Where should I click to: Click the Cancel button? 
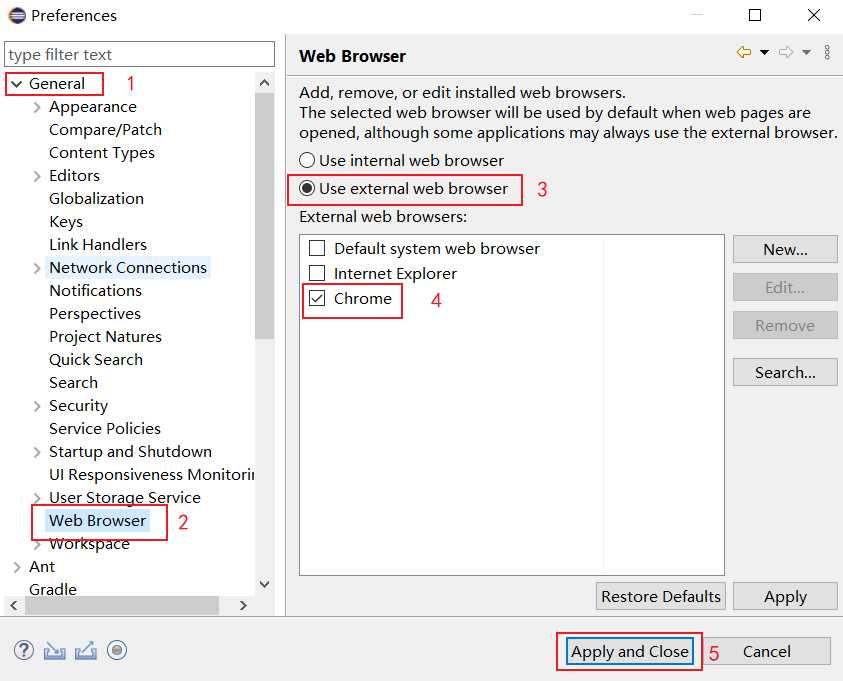tap(767, 651)
